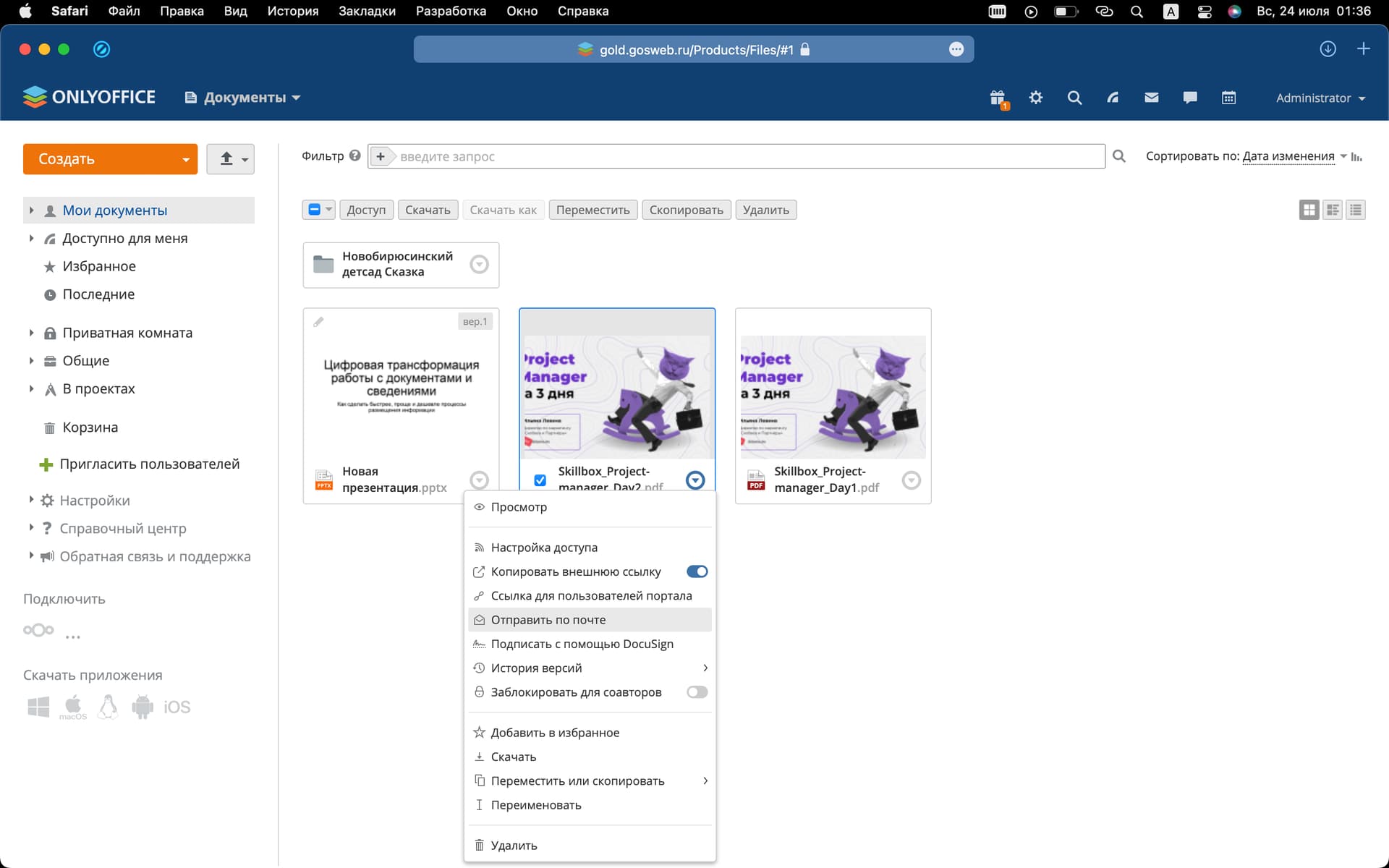Viewport: 1389px width, 868px height.
Task: Toggle Заблокировать для соавторов switch
Action: click(697, 692)
